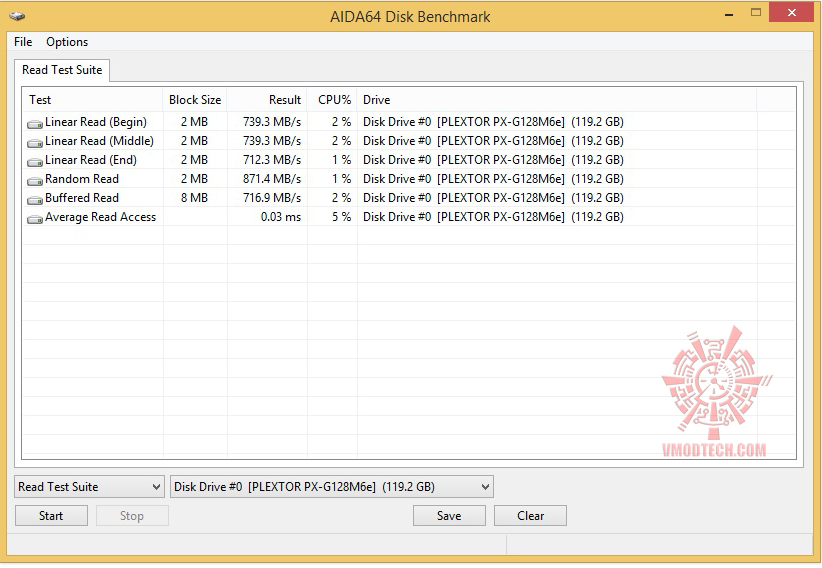Start the benchmark with Start button

pos(51,516)
